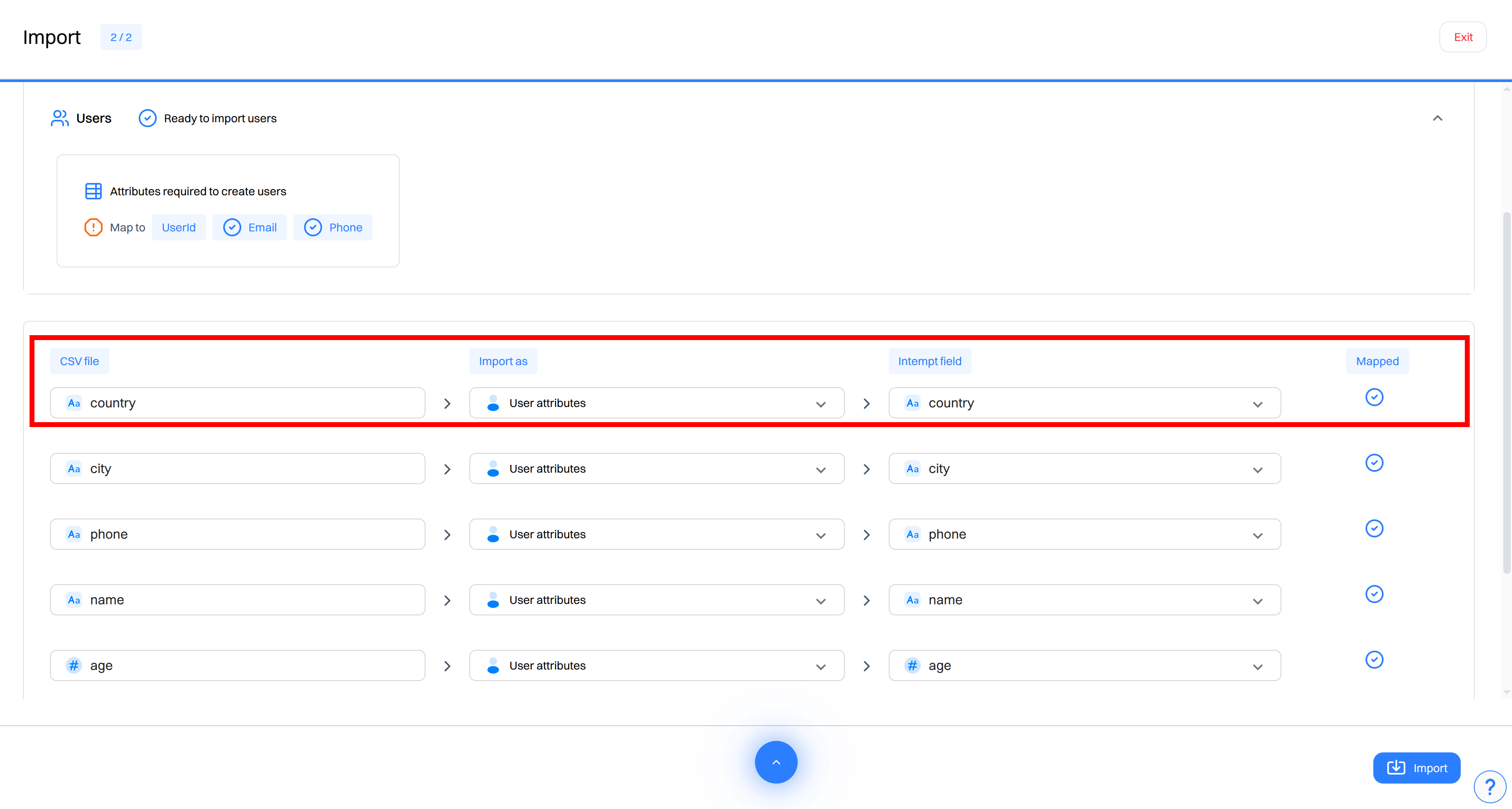The width and height of the screenshot is (1512, 809).
Task: Click the UserId mapping chip
Action: 178,227
